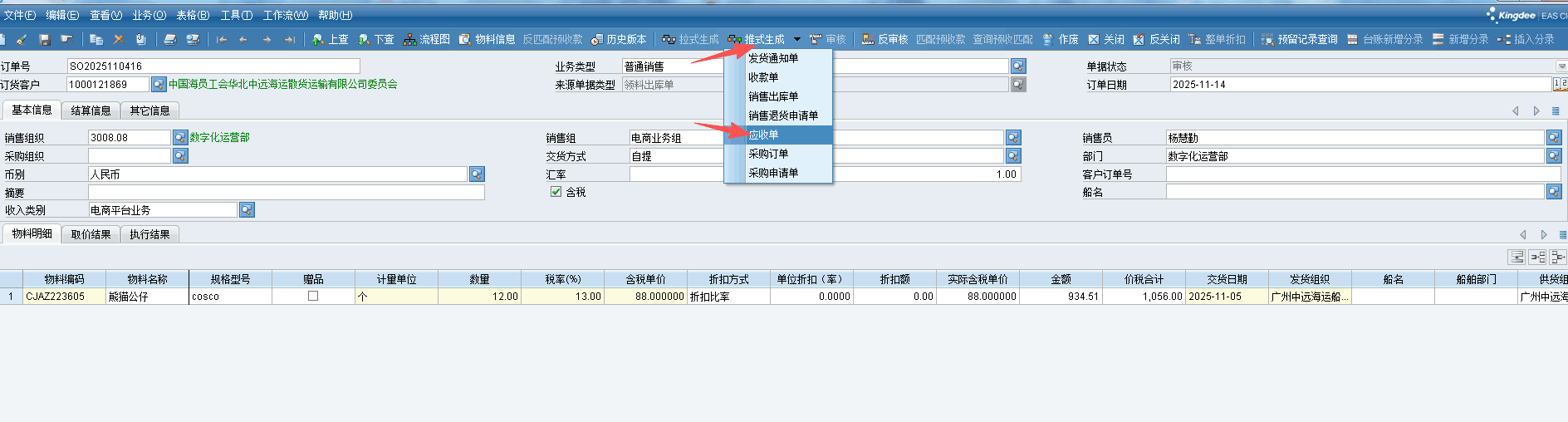Open the 业务(O) menu
The height and width of the screenshot is (422, 1568).
click(149, 15)
